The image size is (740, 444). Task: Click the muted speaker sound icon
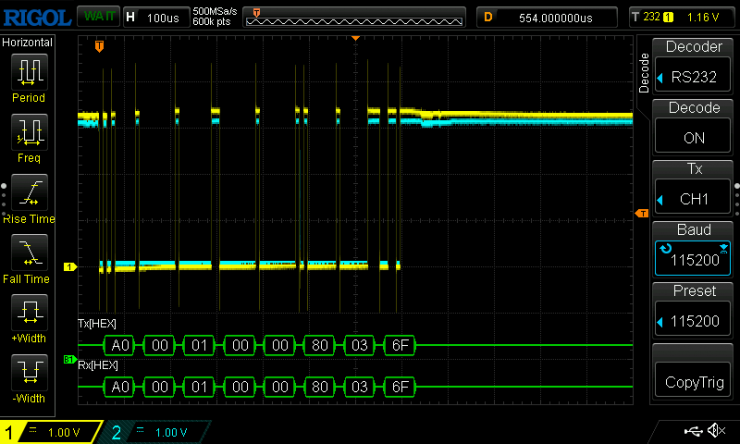(716, 431)
